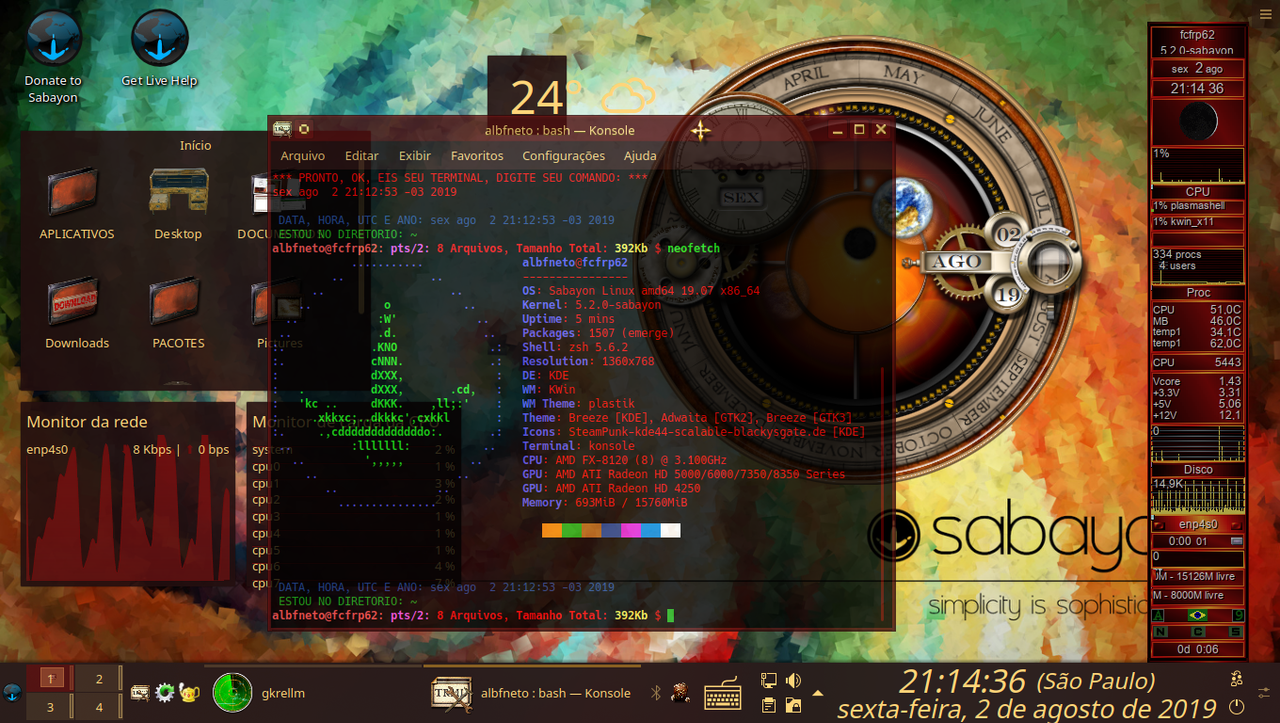The image size is (1280, 723).
Task: Open the keyboard layout indicator in tray
Action: coord(722,692)
